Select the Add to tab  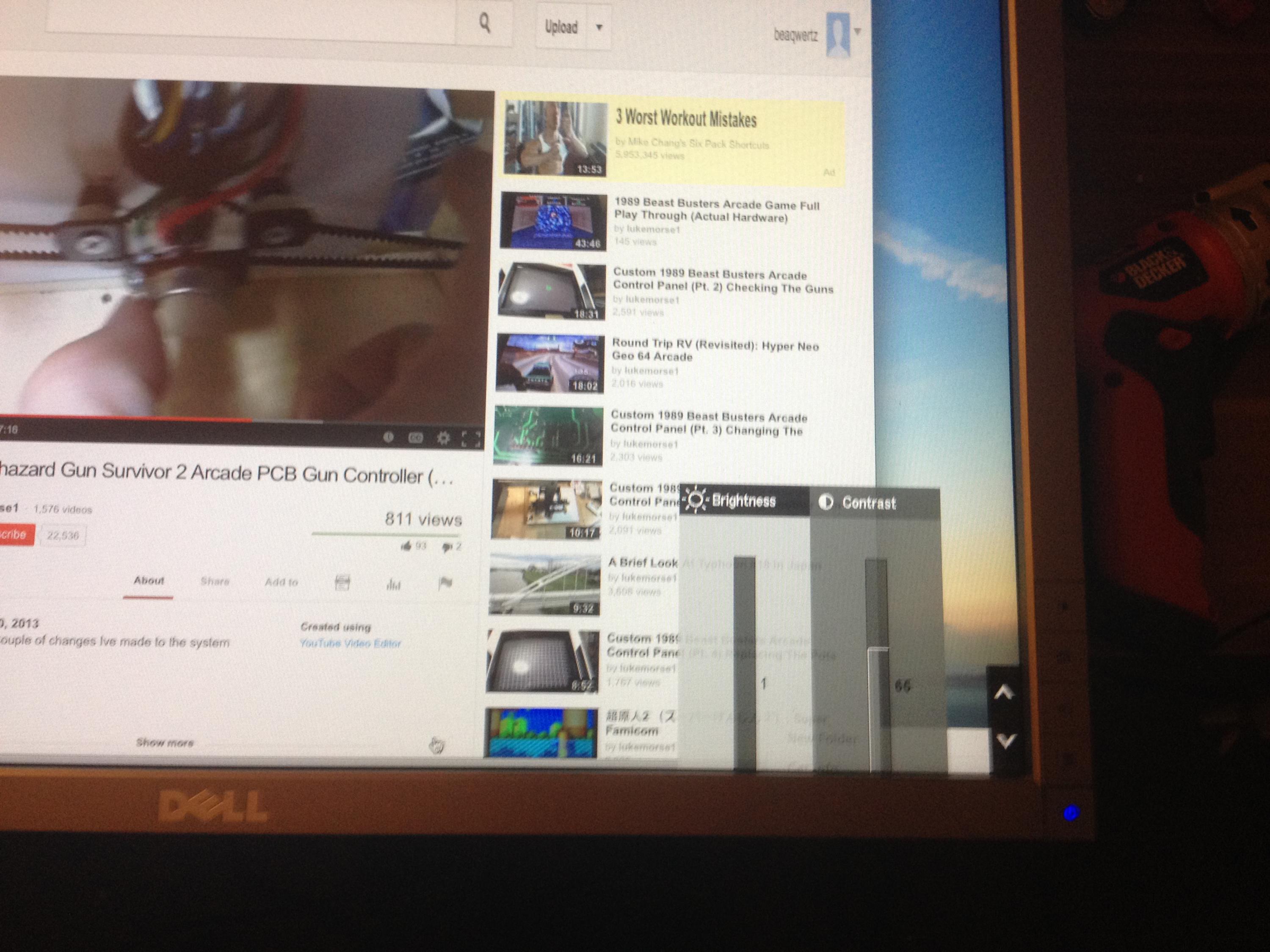(282, 582)
